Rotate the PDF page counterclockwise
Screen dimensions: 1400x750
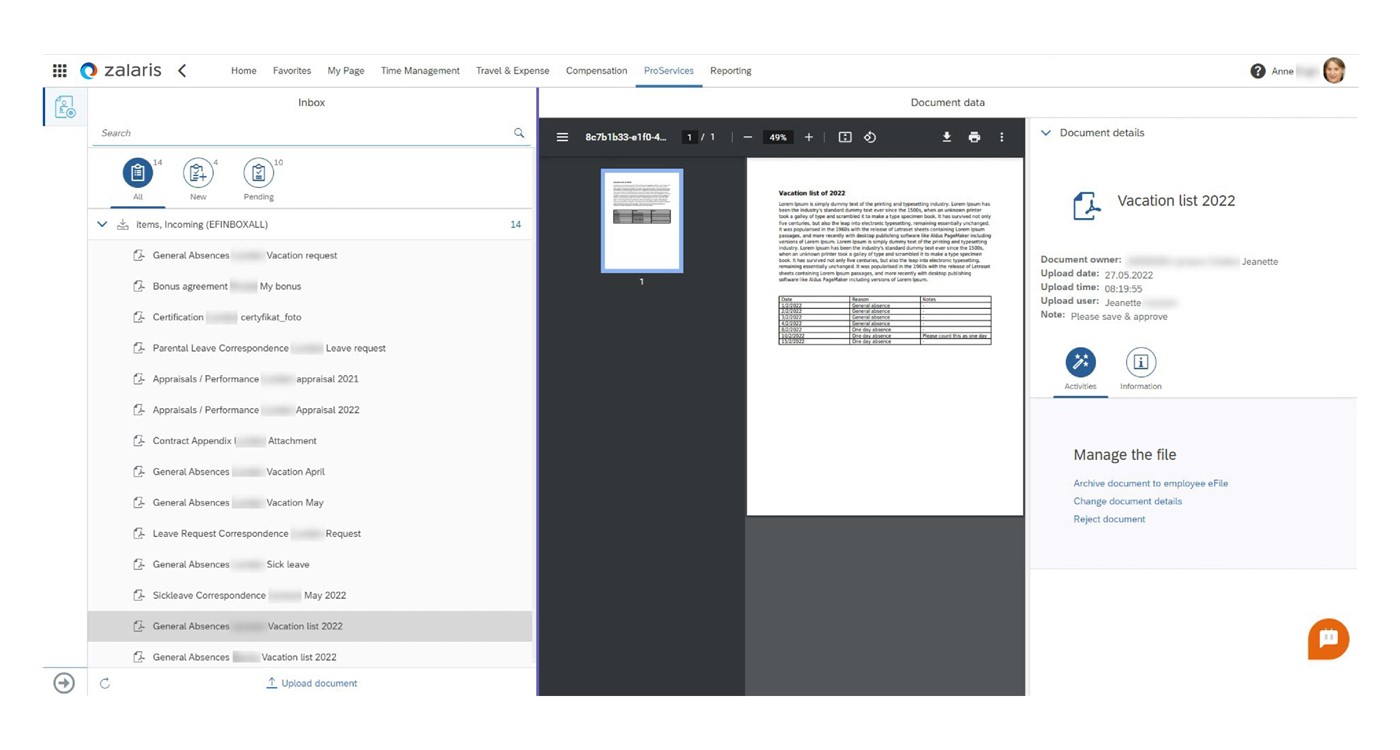tap(870, 137)
